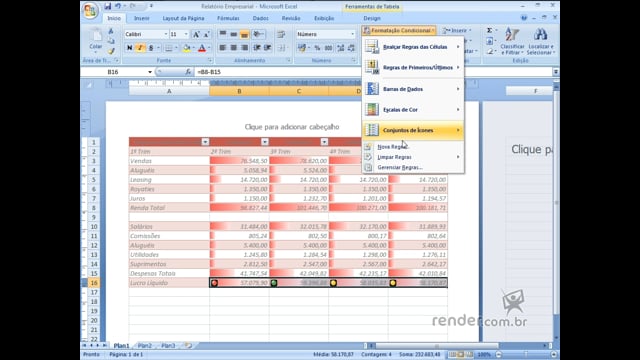Click insert function fx button
Image resolution: width=640 pixels, height=360 pixels.
point(188,72)
